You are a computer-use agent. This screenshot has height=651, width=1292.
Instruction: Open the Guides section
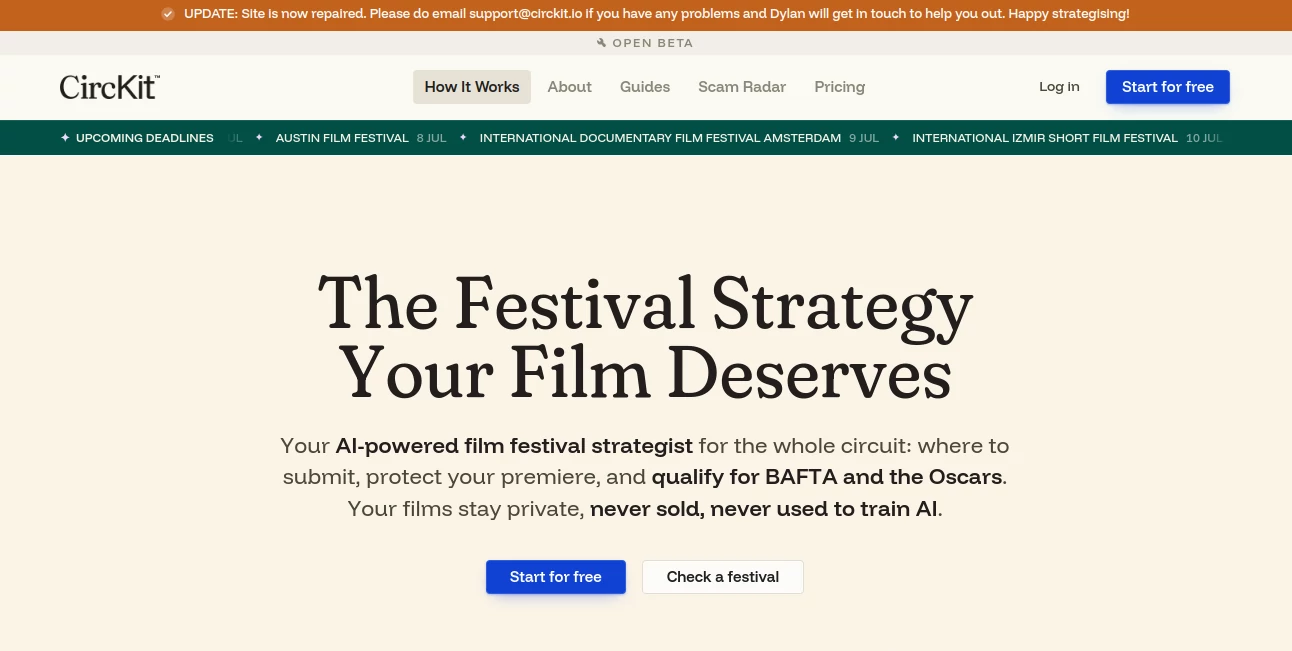pyautogui.click(x=645, y=87)
